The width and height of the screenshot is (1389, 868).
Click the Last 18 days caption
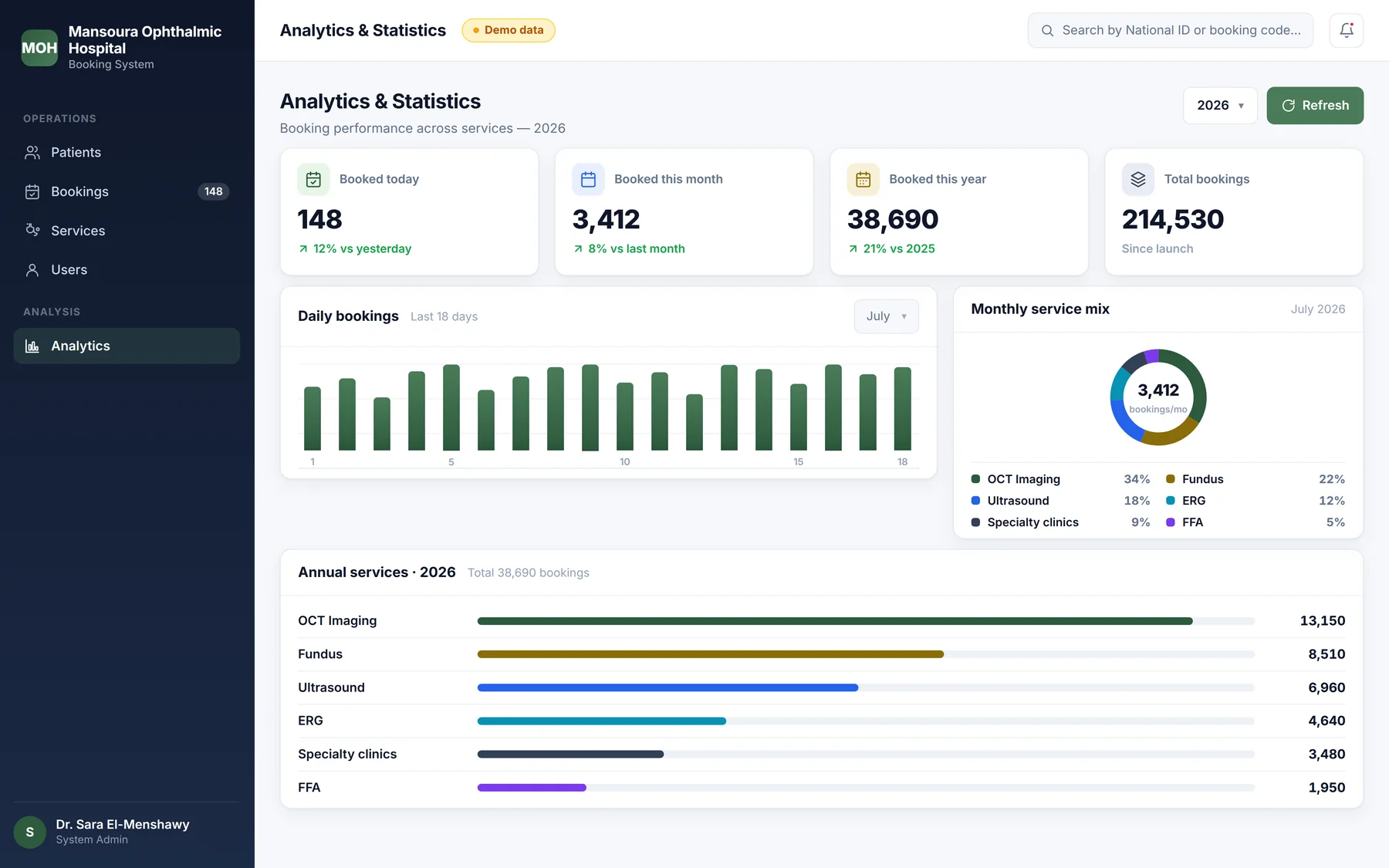click(444, 317)
